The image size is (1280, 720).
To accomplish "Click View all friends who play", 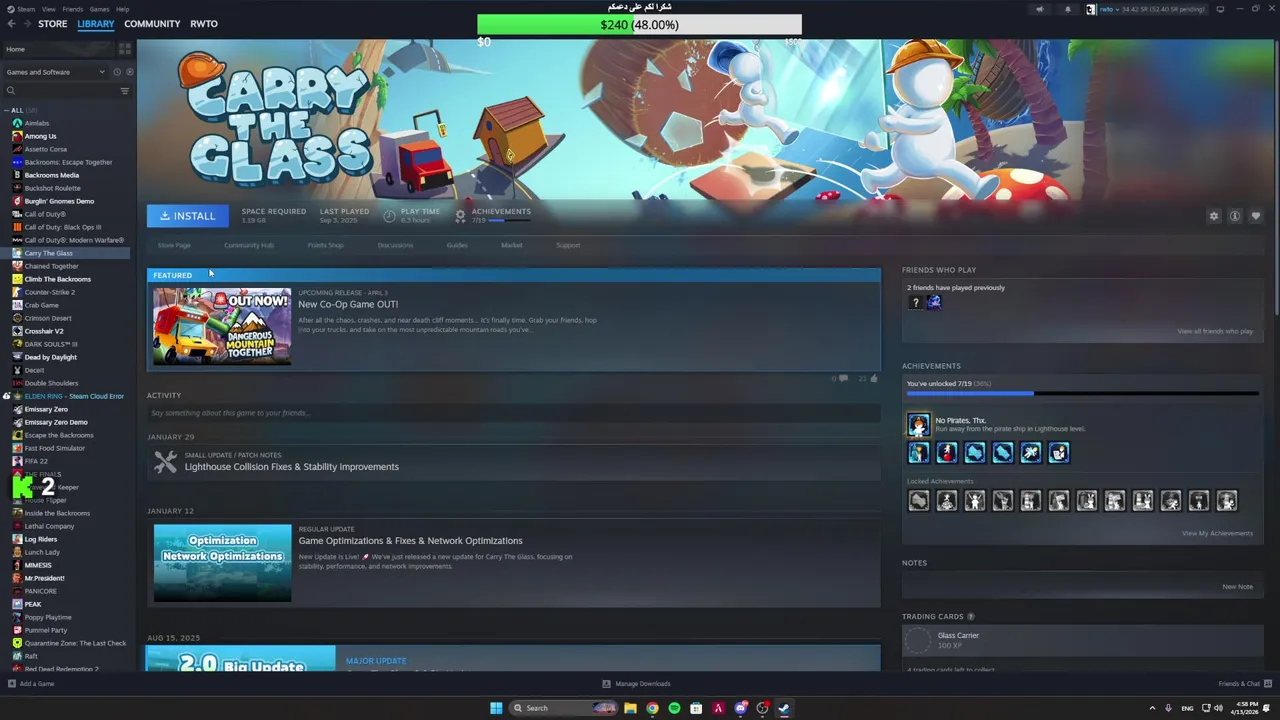I will (1215, 331).
